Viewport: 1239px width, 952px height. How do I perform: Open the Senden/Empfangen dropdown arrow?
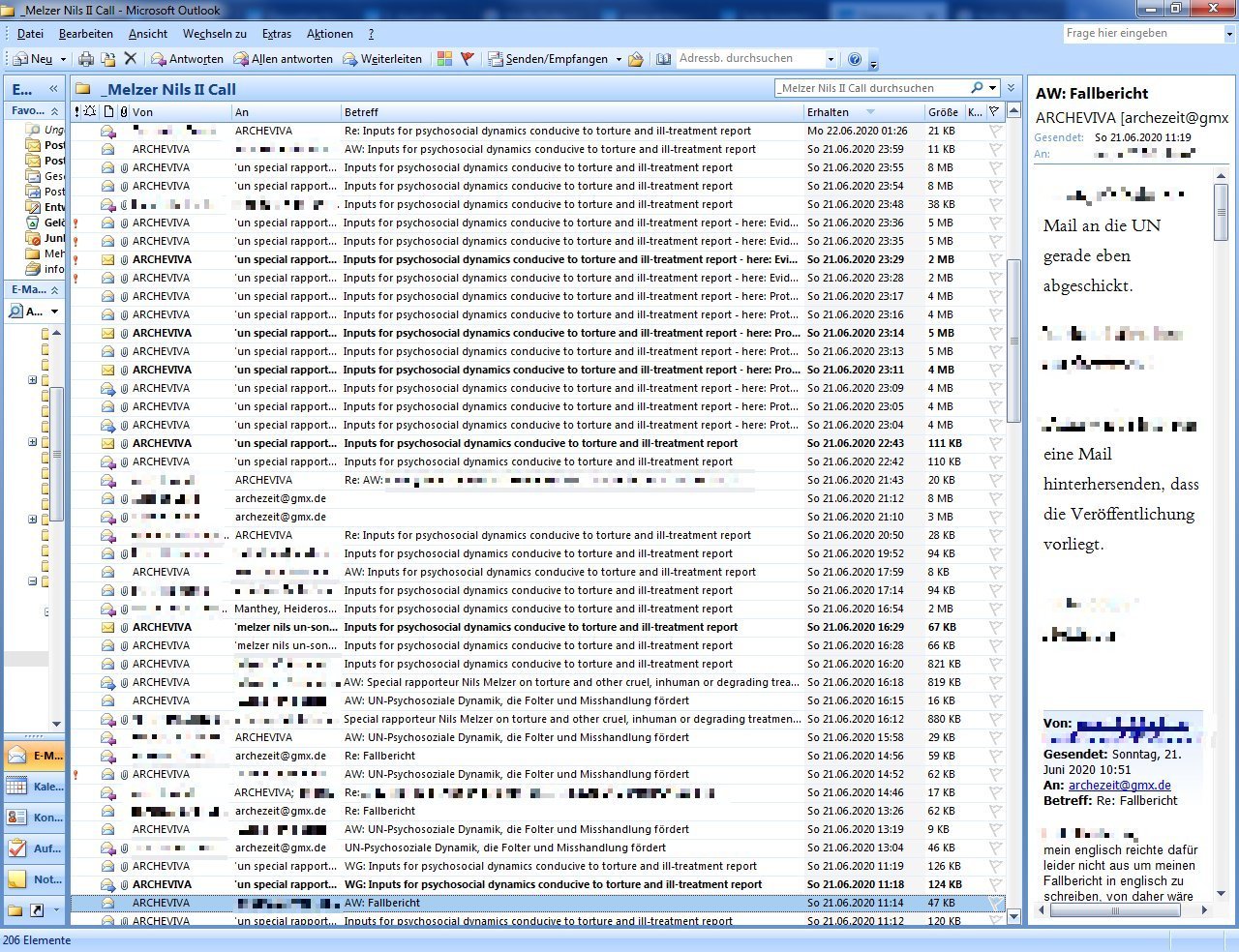pos(619,59)
